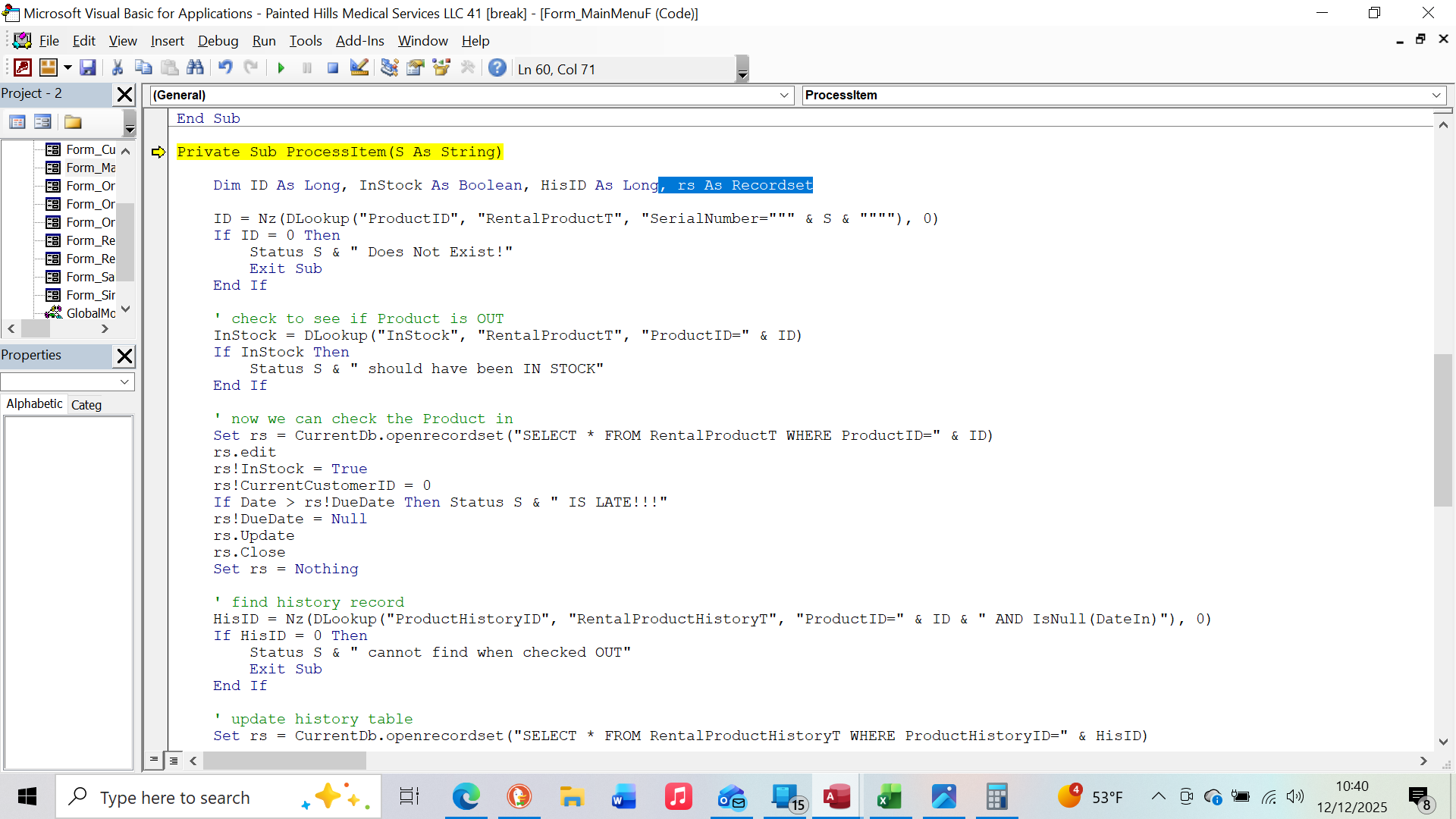Click the vertical code scrollbar thumb

point(1442,430)
